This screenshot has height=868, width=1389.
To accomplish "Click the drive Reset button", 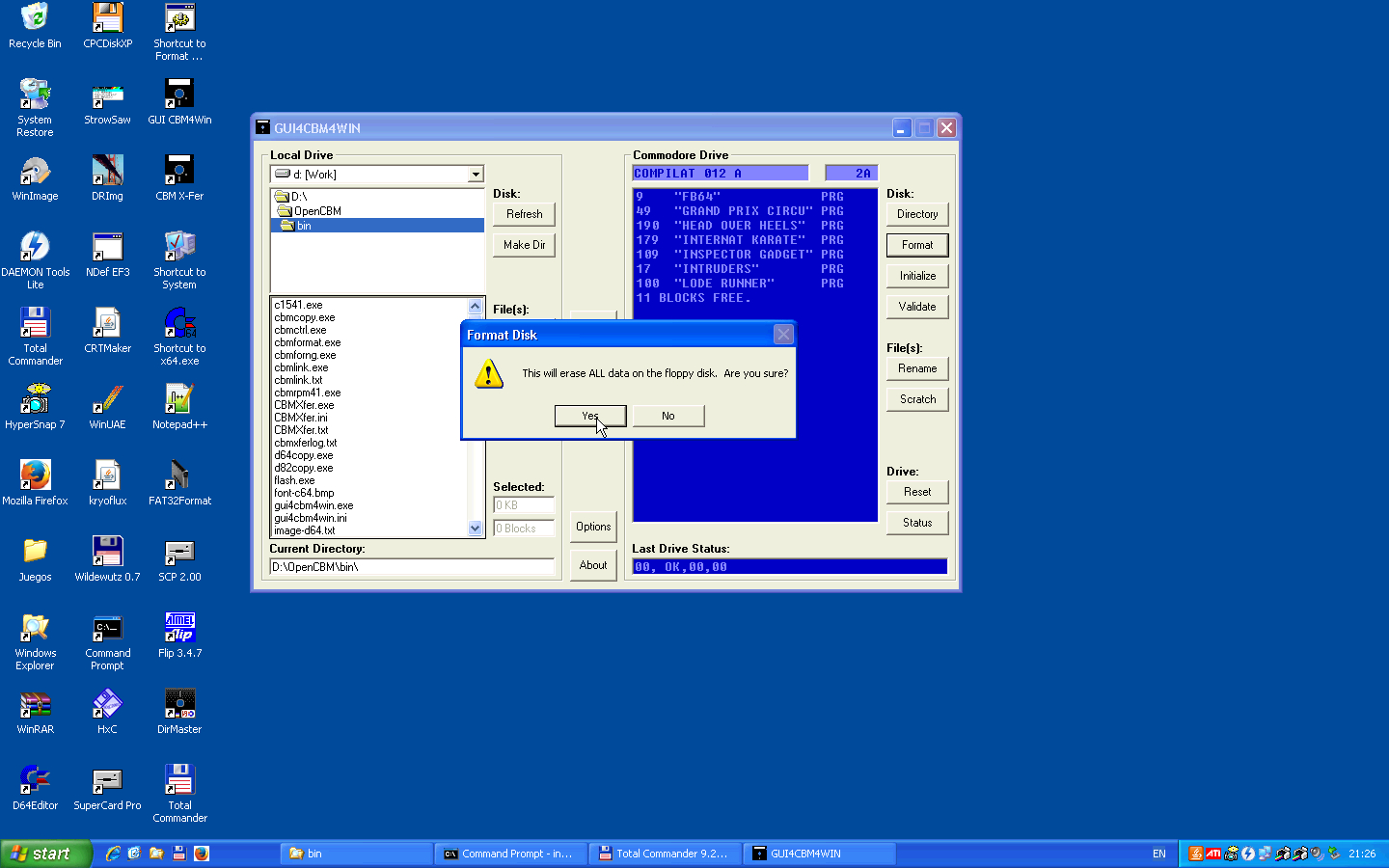I will point(917,492).
